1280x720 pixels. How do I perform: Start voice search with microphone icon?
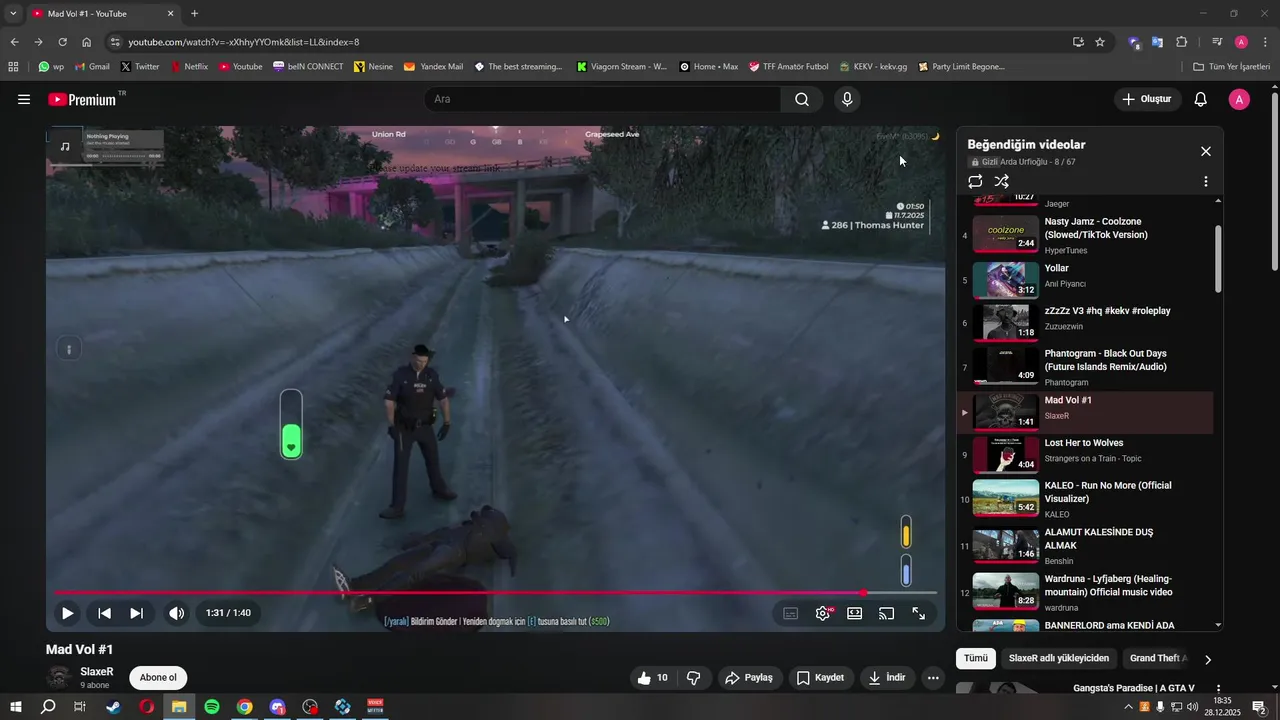click(x=847, y=99)
